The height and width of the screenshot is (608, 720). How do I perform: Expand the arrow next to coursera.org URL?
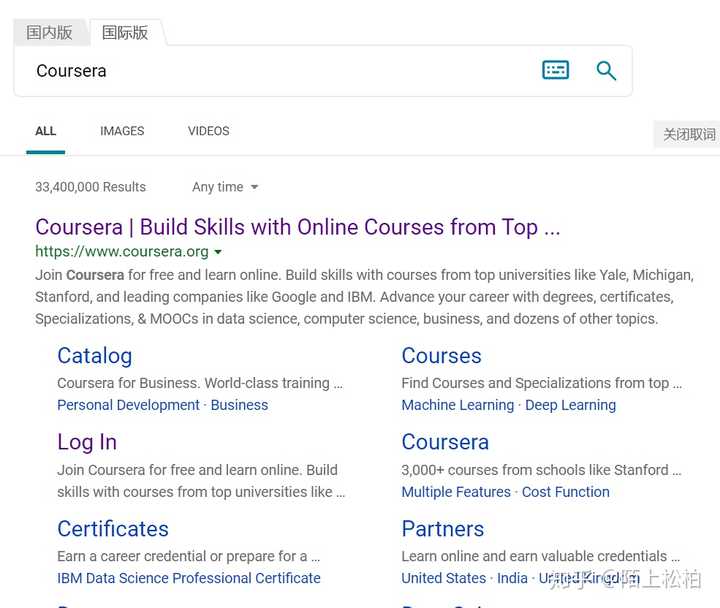click(x=218, y=252)
